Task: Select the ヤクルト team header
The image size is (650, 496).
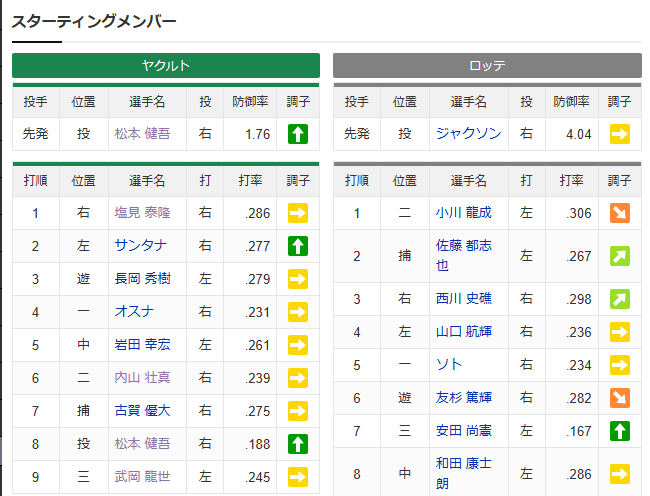Action: click(x=166, y=65)
